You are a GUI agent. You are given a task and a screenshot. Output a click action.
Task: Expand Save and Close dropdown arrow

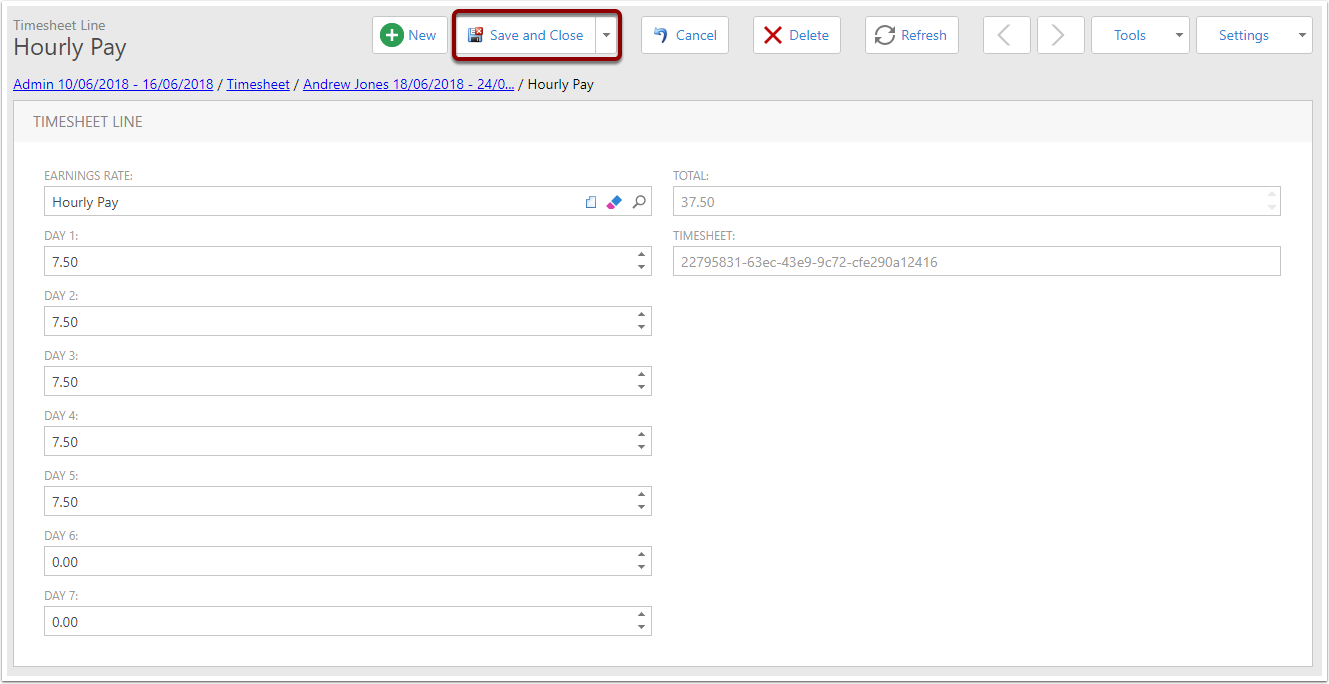tap(606, 35)
